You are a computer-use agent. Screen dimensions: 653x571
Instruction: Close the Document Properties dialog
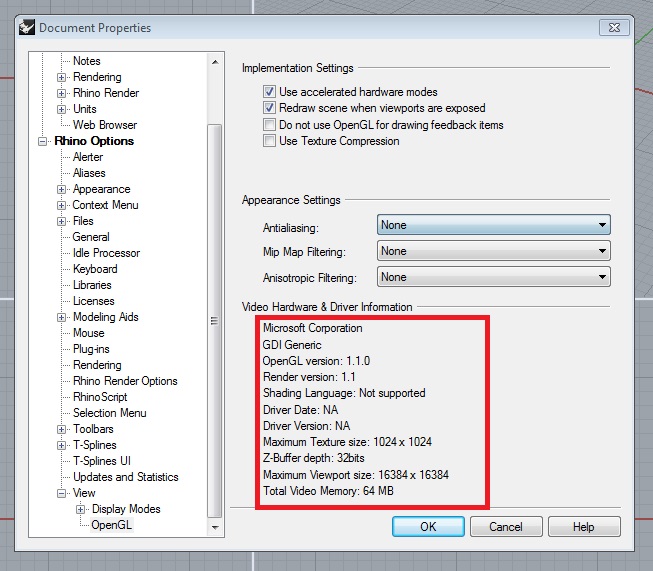[614, 27]
